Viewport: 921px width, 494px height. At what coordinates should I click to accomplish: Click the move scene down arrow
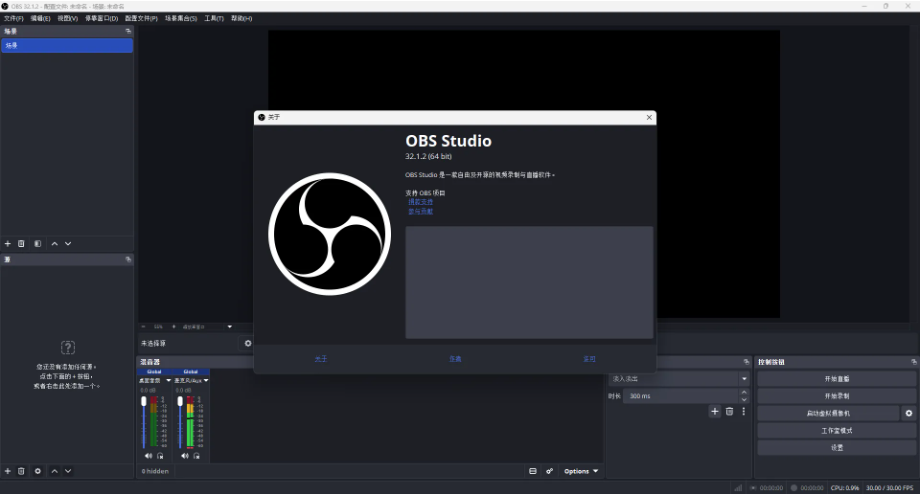point(68,243)
